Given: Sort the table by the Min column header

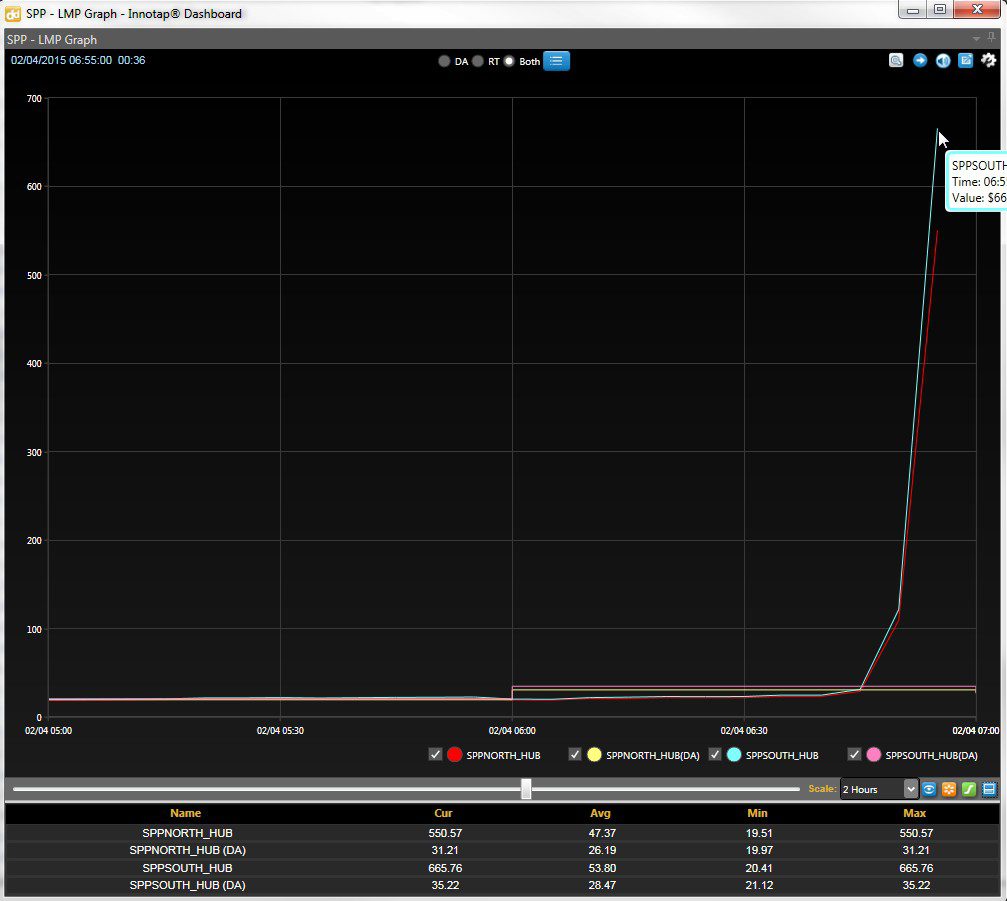Looking at the screenshot, I should tap(757, 813).
